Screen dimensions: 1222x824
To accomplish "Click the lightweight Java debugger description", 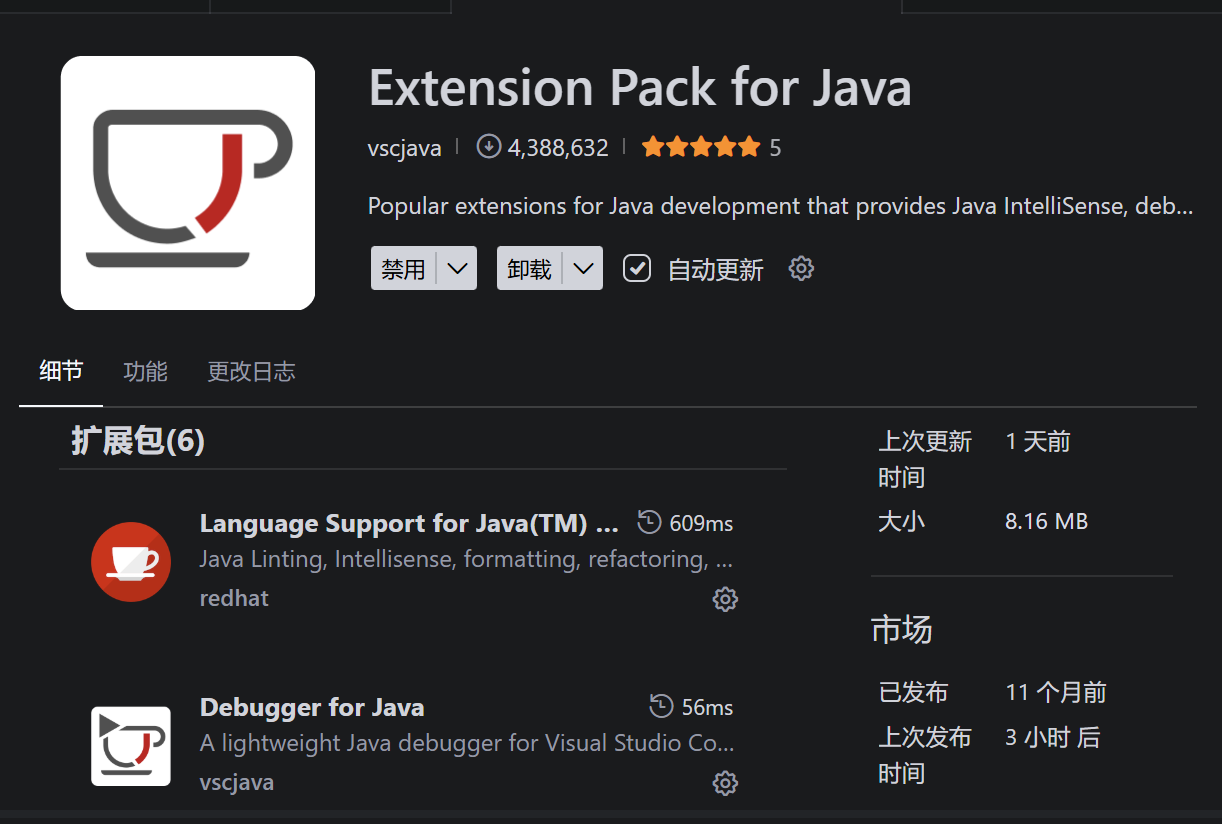I will (x=467, y=743).
